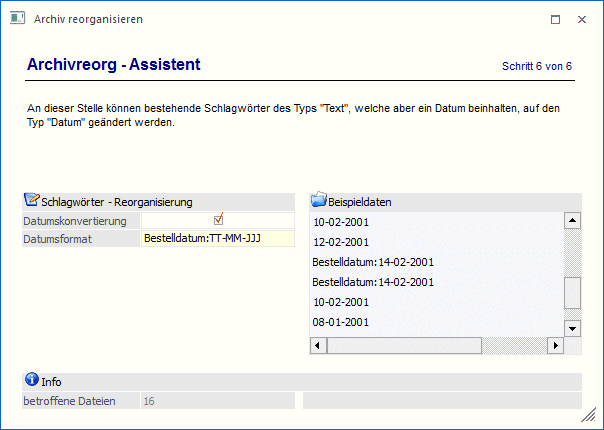This screenshot has width=604, height=430.
Task: Click the betroffene Dateien value field
Action: pyautogui.click(x=218, y=401)
